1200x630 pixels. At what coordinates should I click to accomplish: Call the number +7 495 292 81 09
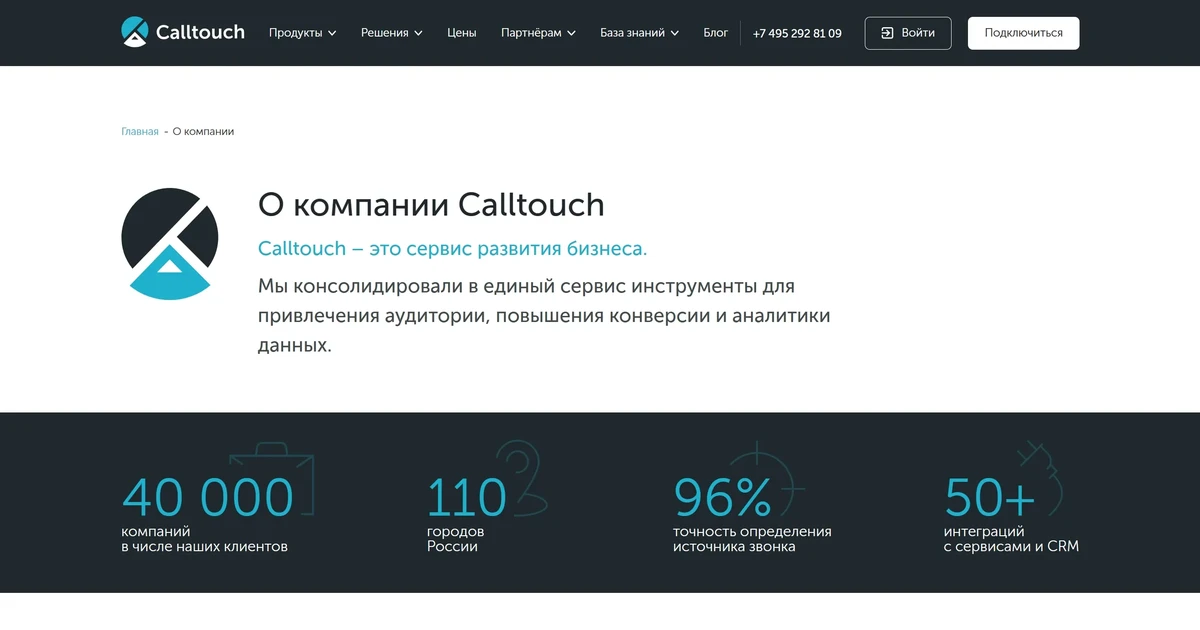point(797,33)
